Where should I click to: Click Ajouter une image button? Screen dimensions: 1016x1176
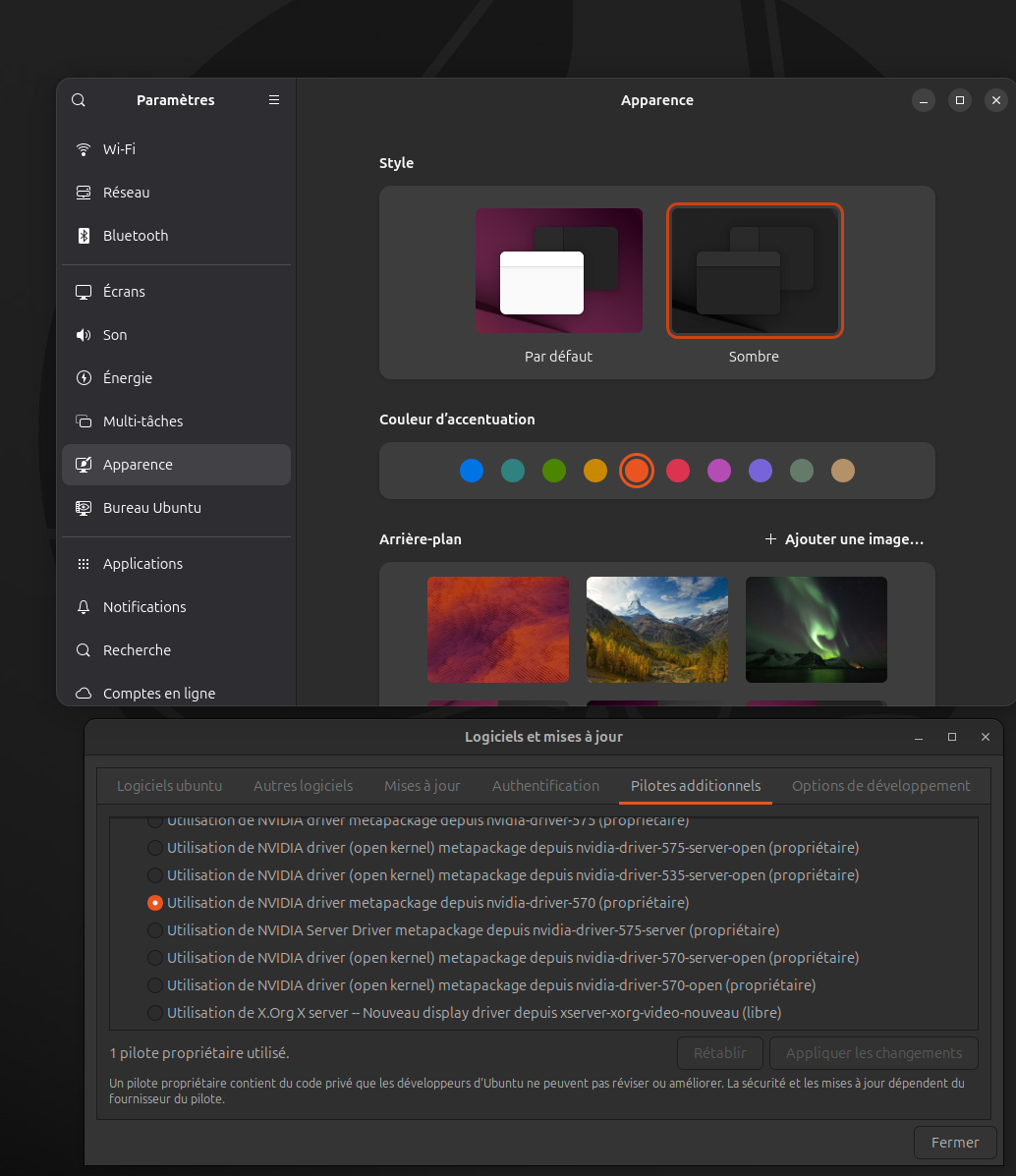(844, 539)
